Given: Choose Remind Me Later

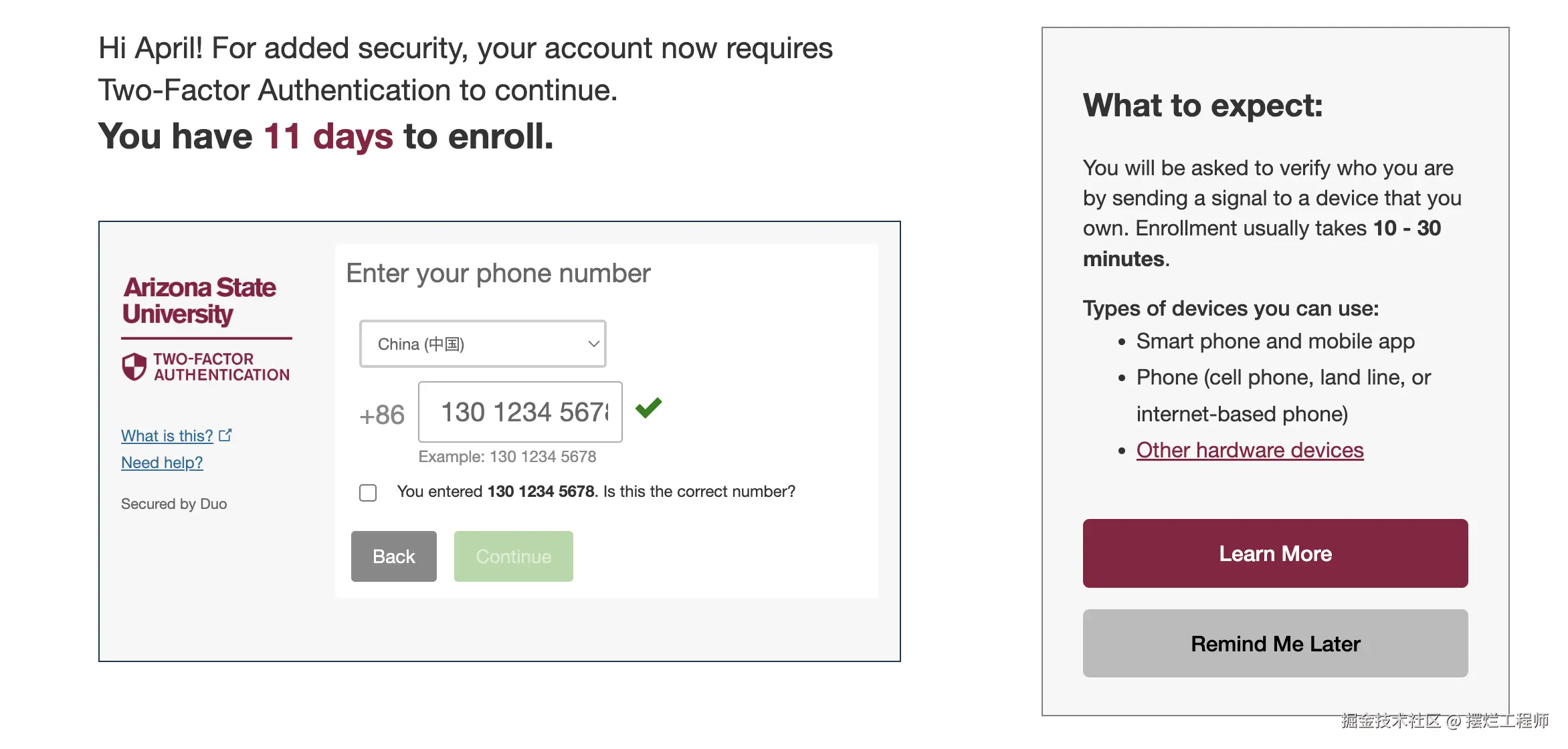Looking at the screenshot, I should (x=1275, y=643).
